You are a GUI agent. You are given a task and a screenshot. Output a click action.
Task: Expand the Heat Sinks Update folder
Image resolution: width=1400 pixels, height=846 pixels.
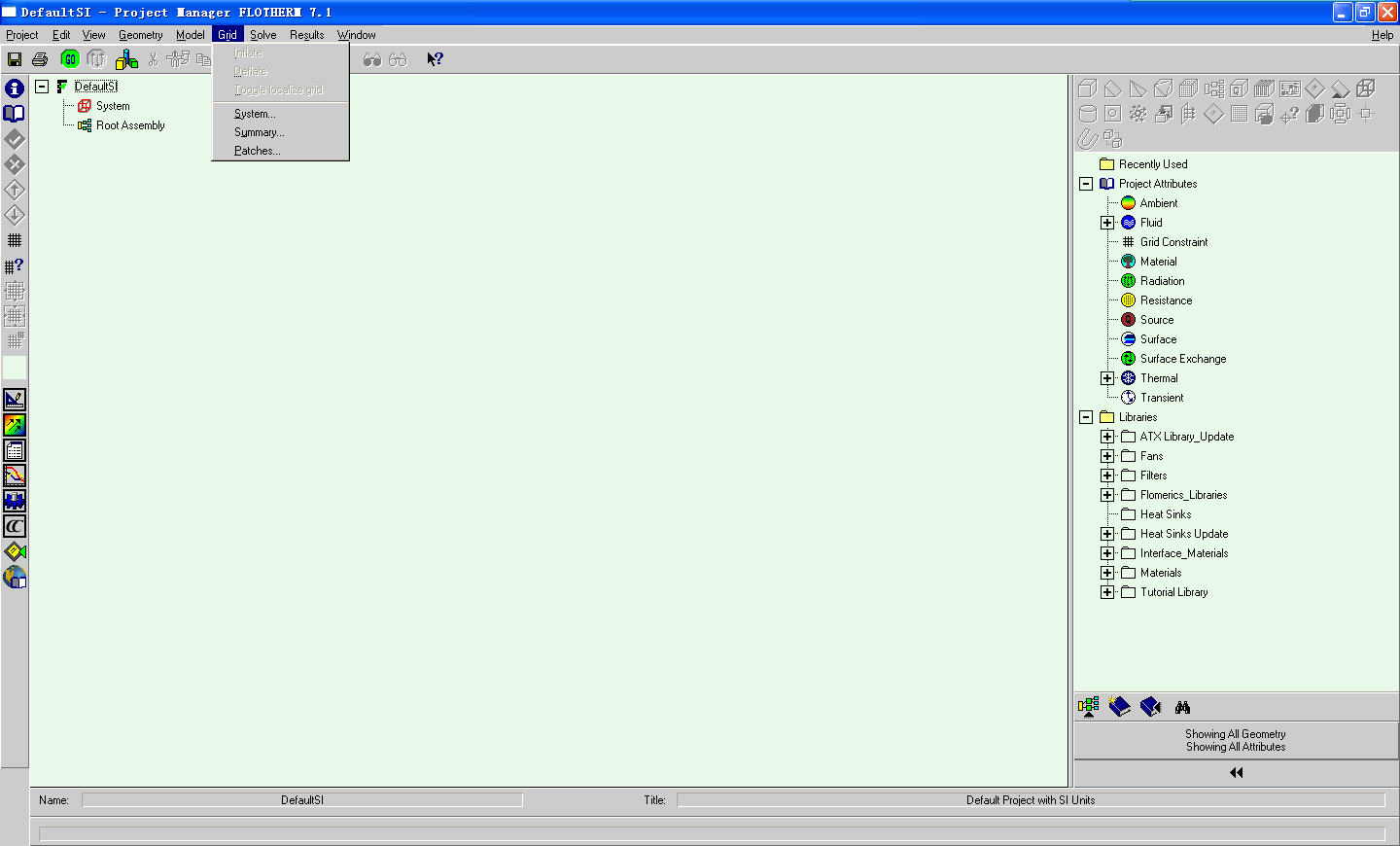pos(1107,534)
